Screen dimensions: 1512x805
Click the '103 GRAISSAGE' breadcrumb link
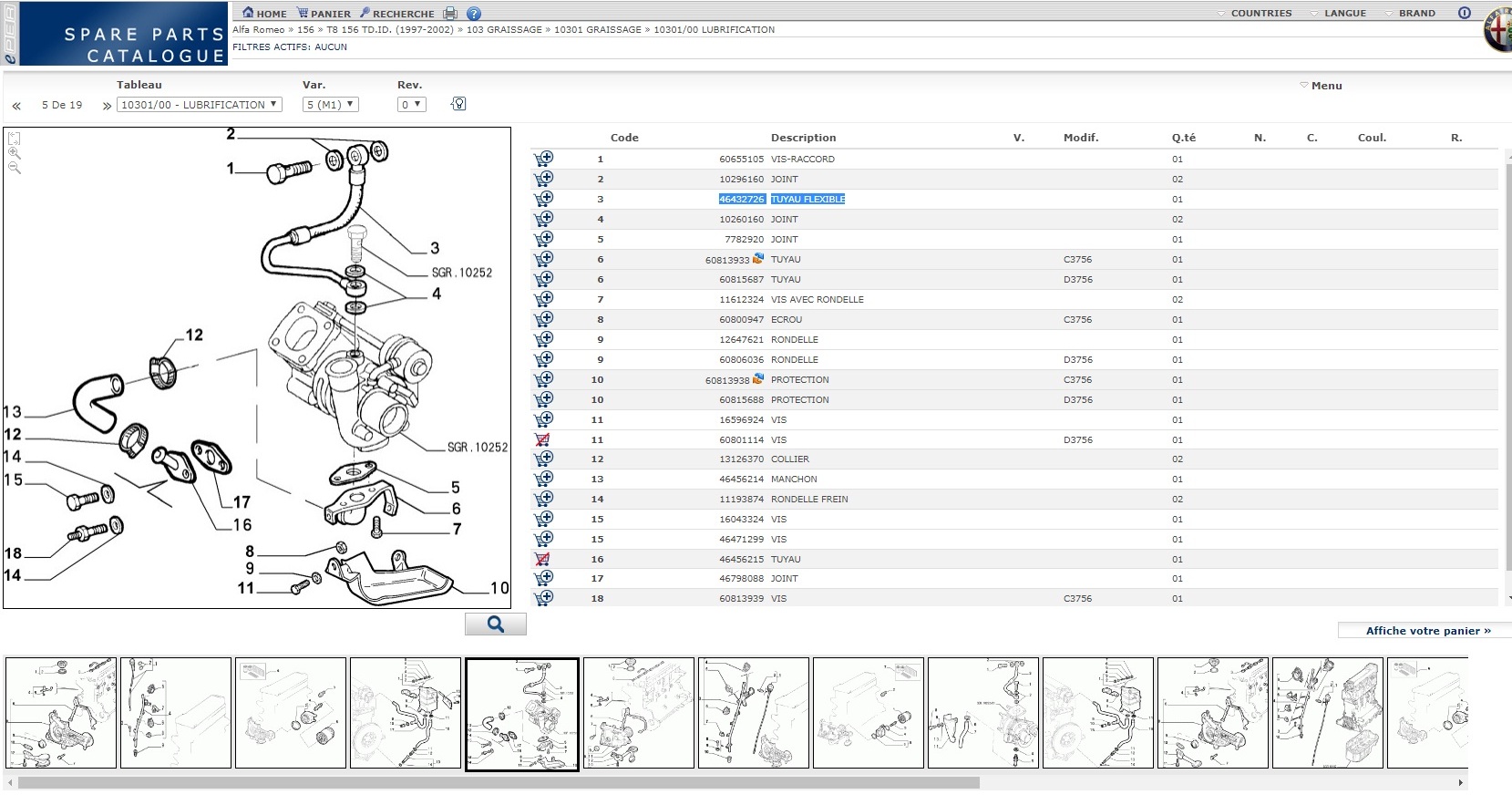tap(504, 30)
